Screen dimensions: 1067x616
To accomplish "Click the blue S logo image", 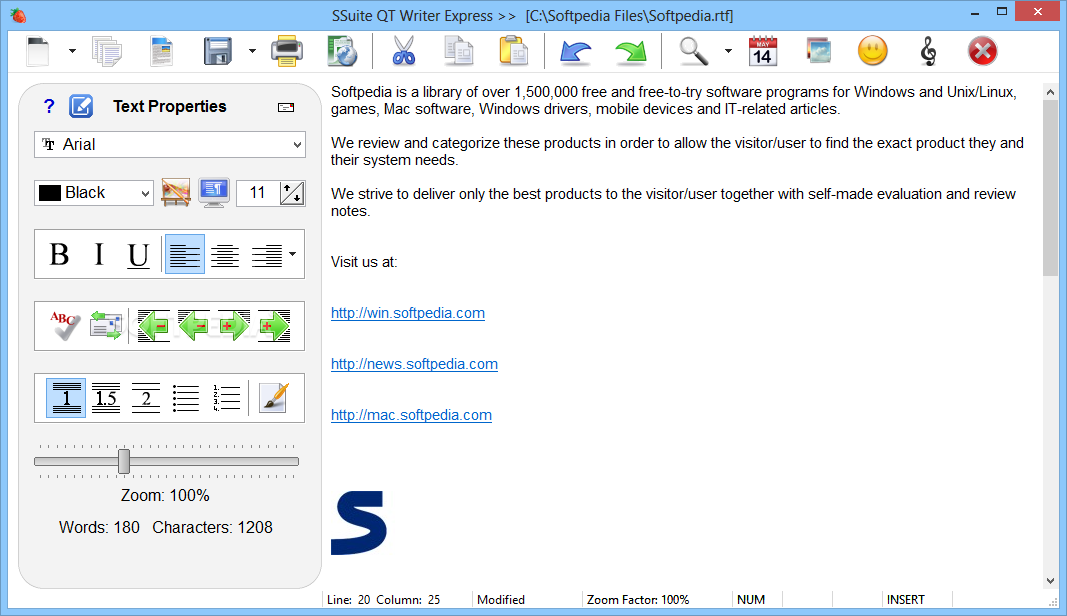I will pyautogui.click(x=359, y=523).
